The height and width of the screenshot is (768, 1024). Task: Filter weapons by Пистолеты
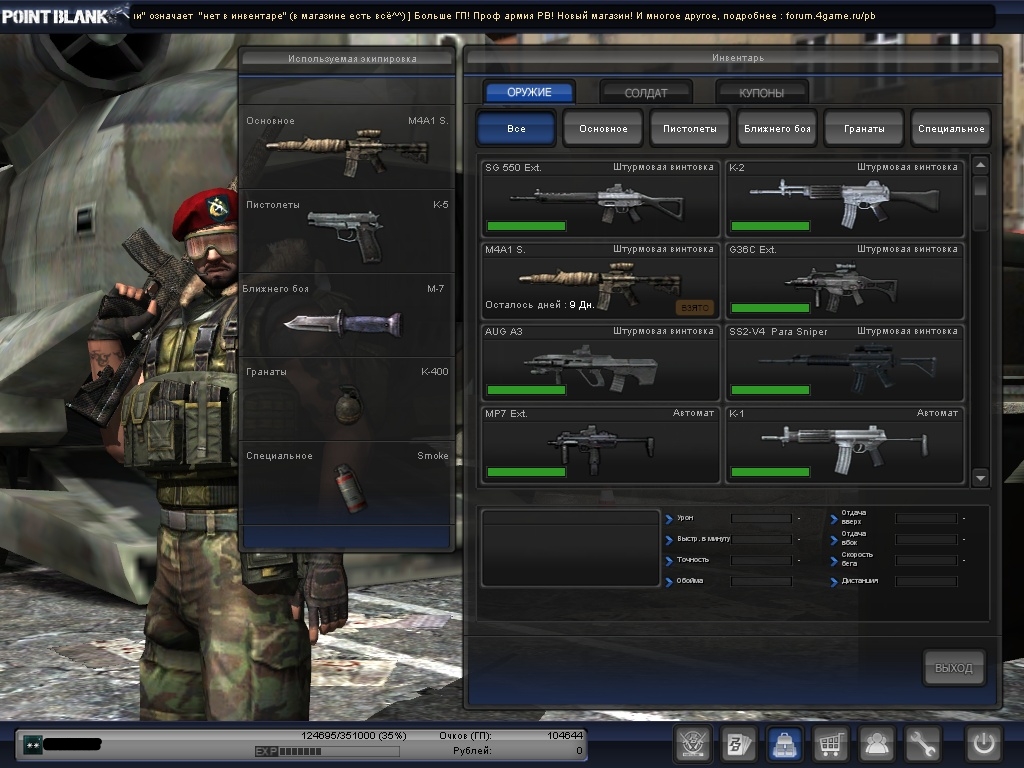pyautogui.click(x=689, y=129)
